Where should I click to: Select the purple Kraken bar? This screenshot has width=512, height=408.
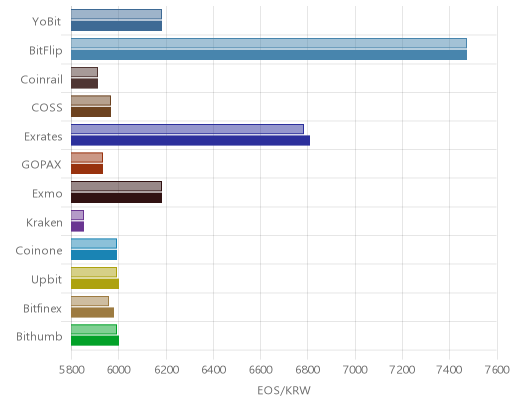77,227
